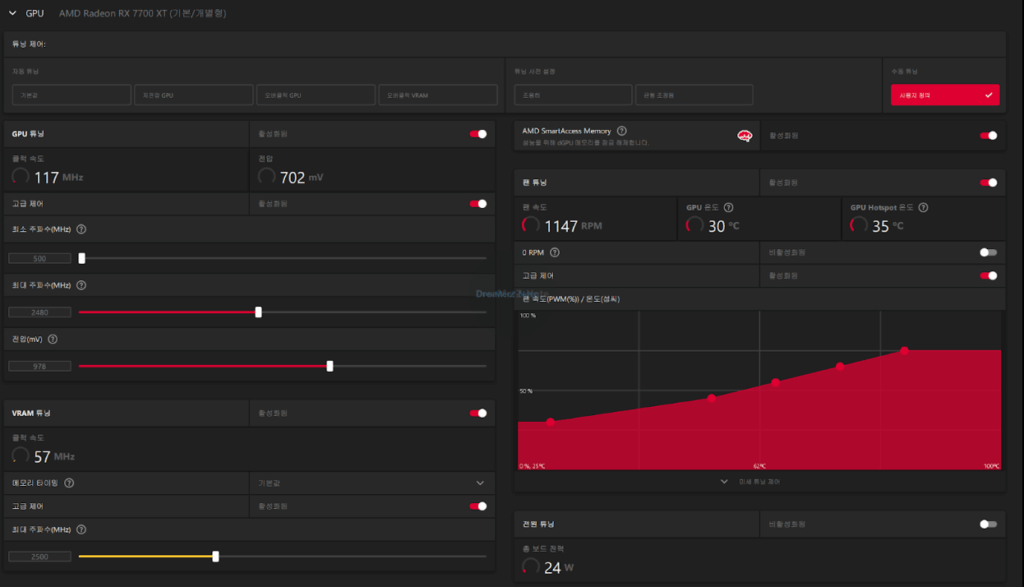Select the 기본값 auto tuning preset

point(71,95)
